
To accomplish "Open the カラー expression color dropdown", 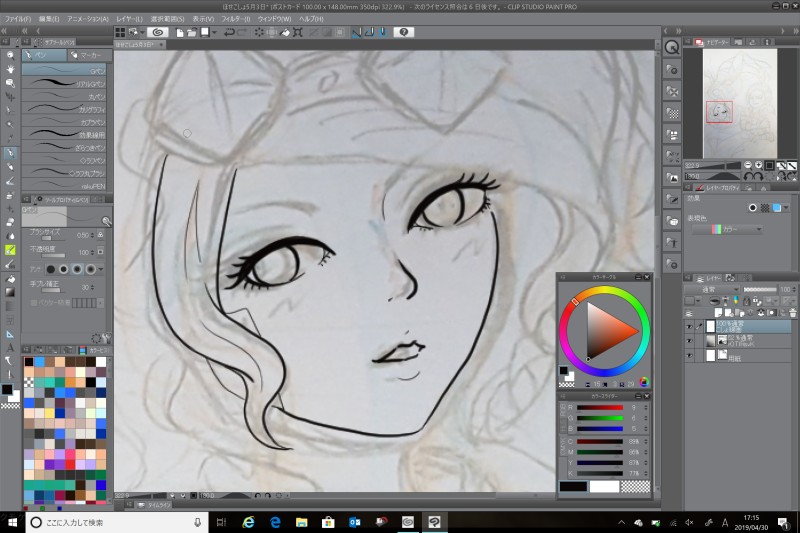I will coord(728,230).
